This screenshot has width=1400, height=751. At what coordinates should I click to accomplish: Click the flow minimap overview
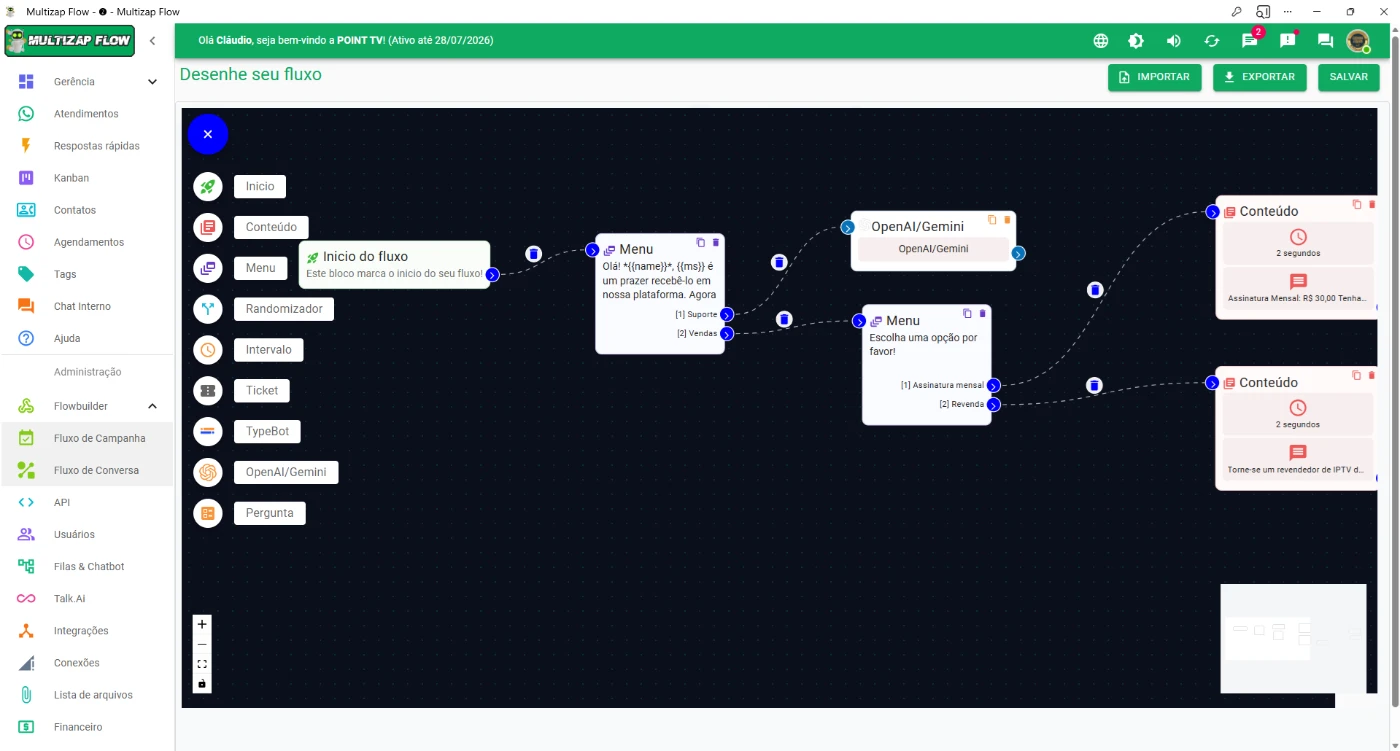click(x=1293, y=638)
